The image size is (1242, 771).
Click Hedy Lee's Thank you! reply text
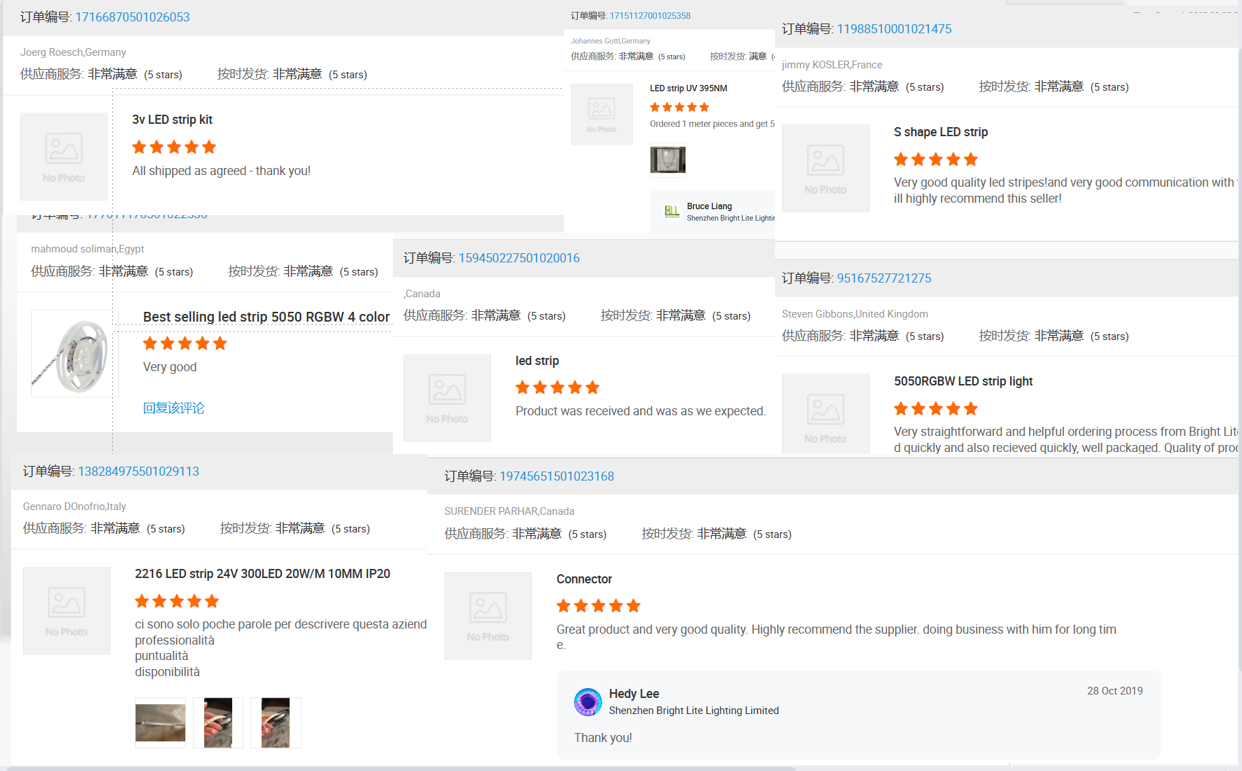tap(603, 738)
